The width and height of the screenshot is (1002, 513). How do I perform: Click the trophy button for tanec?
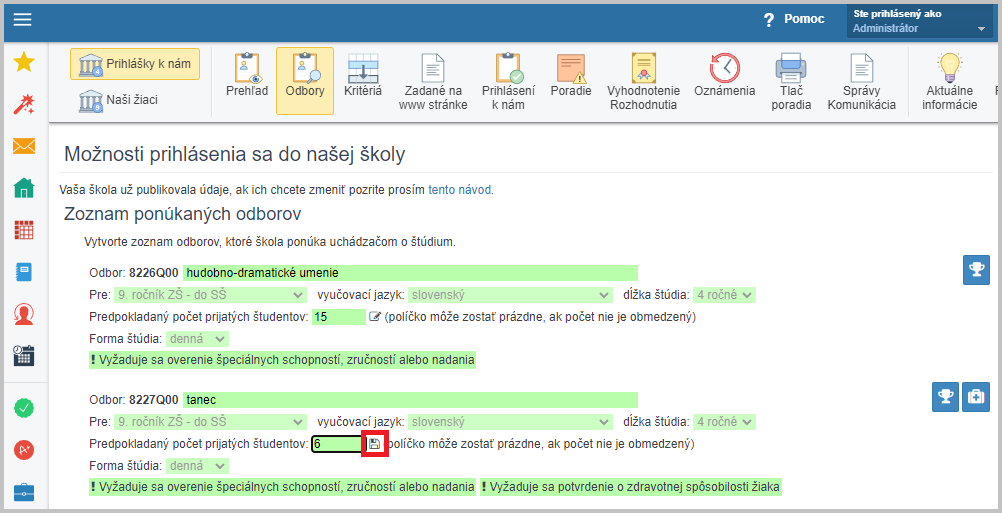pos(945,397)
